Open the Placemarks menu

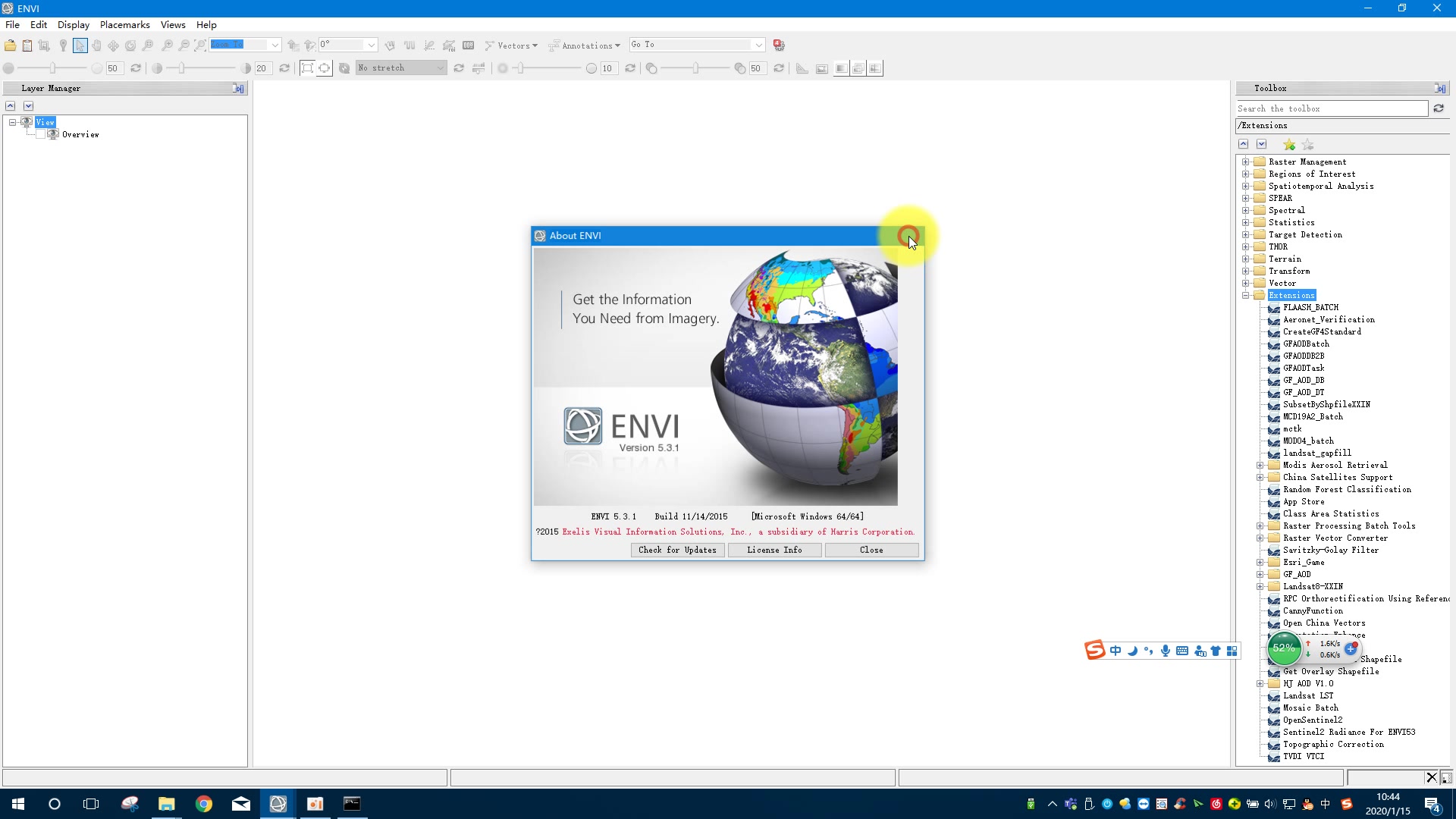pos(124,24)
